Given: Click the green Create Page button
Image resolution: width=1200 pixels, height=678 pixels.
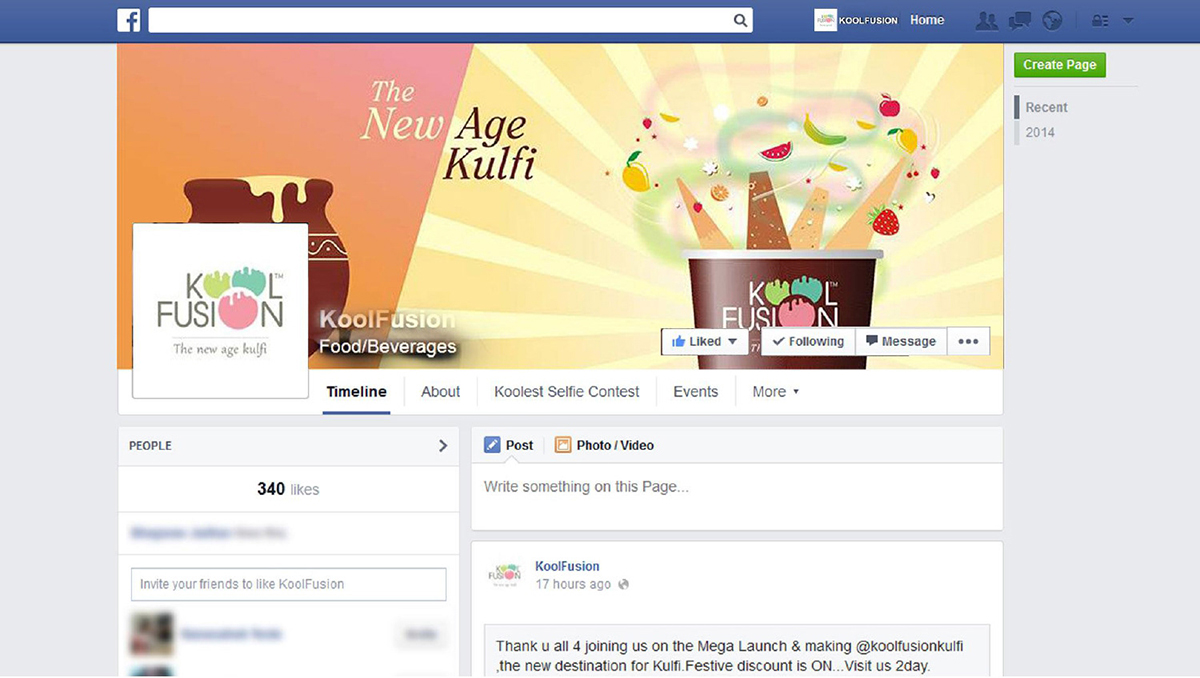Looking at the screenshot, I should tap(1060, 65).
